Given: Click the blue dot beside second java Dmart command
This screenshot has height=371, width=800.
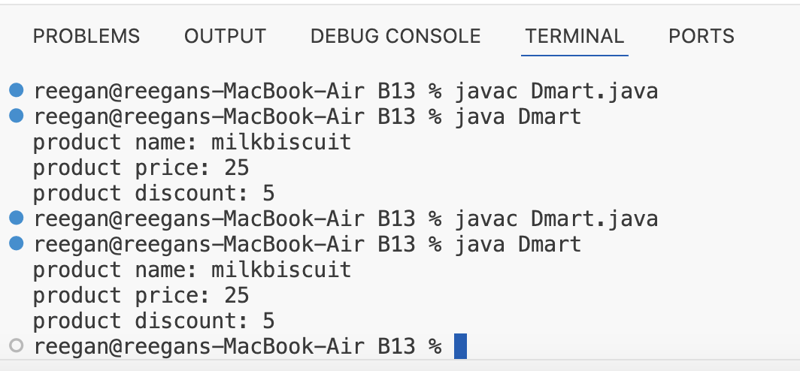Looking at the screenshot, I should (16, 243).
